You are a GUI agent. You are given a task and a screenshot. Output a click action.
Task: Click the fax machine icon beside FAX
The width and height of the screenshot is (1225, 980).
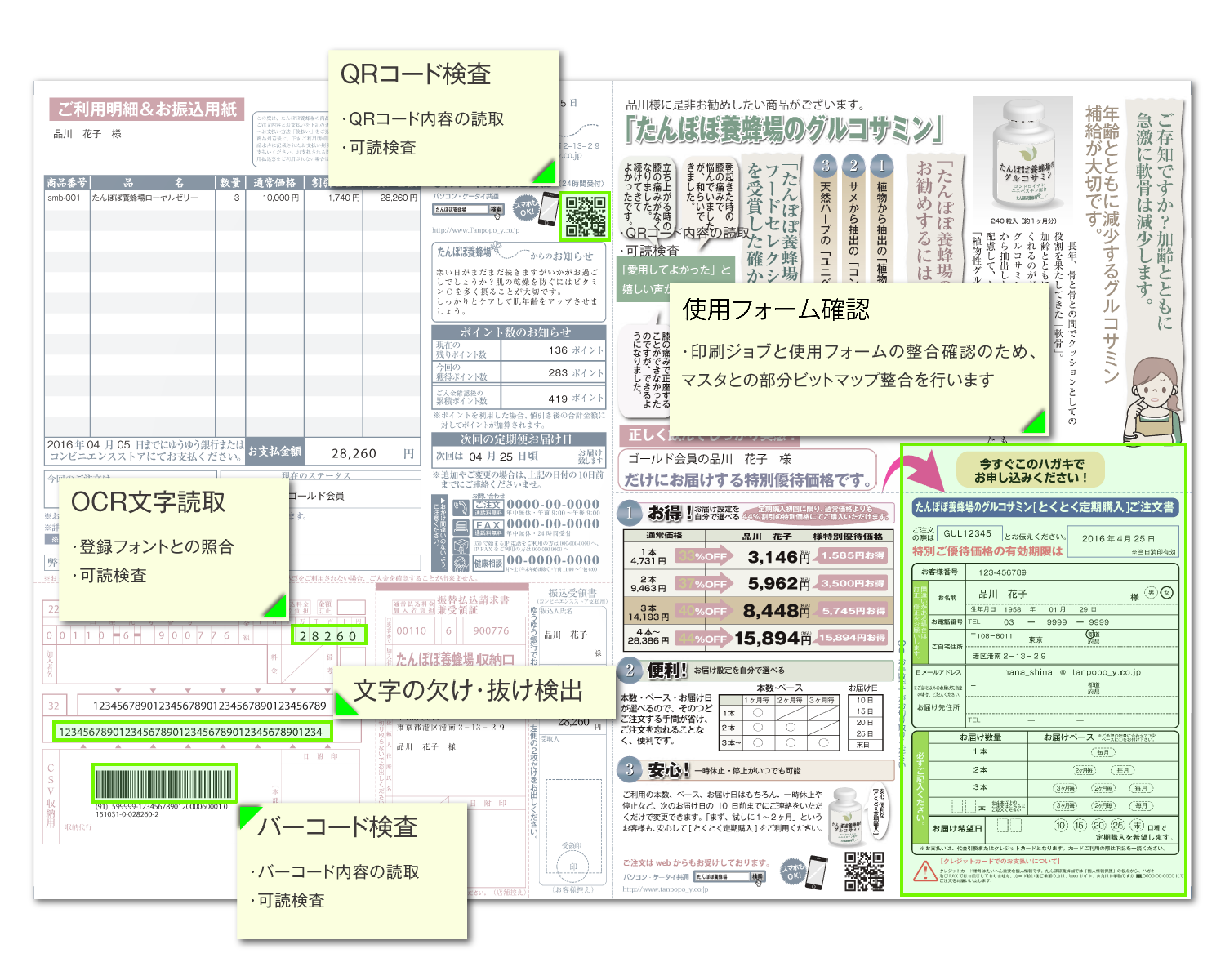coord(461,527)
